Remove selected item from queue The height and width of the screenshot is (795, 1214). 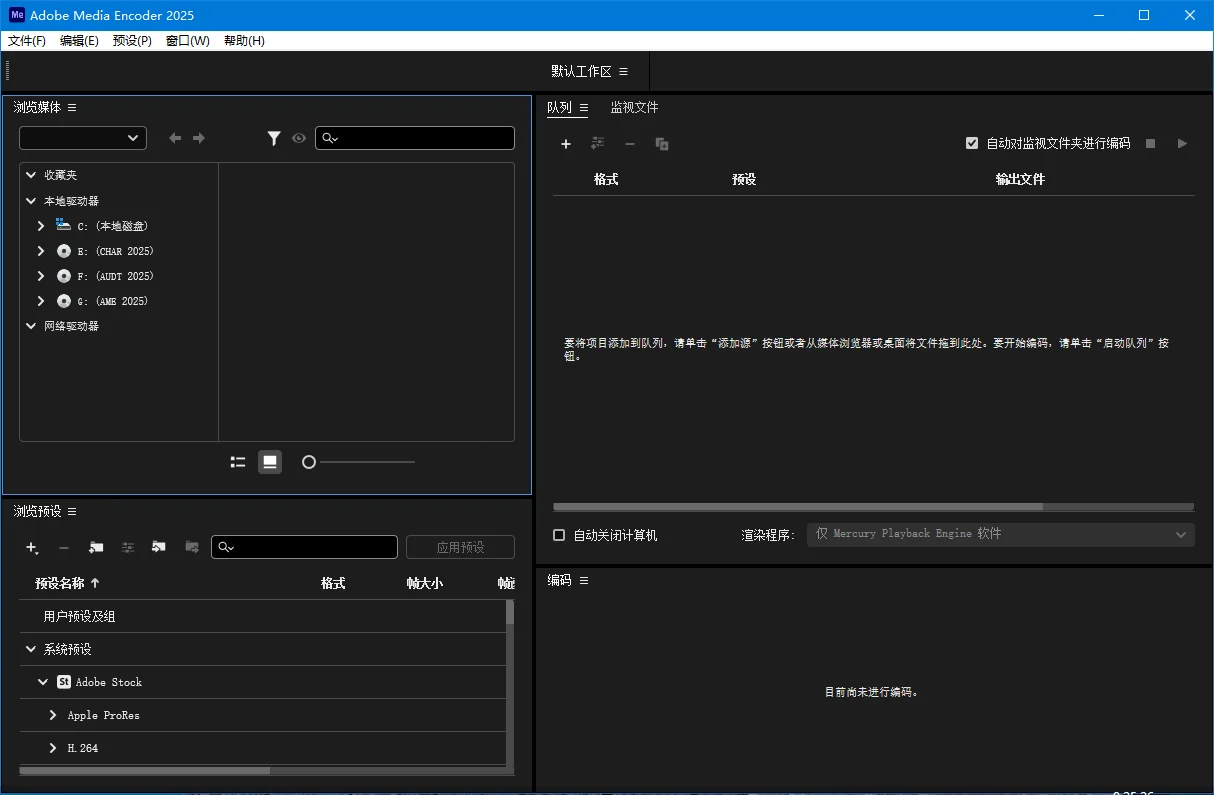click(630, 144)
